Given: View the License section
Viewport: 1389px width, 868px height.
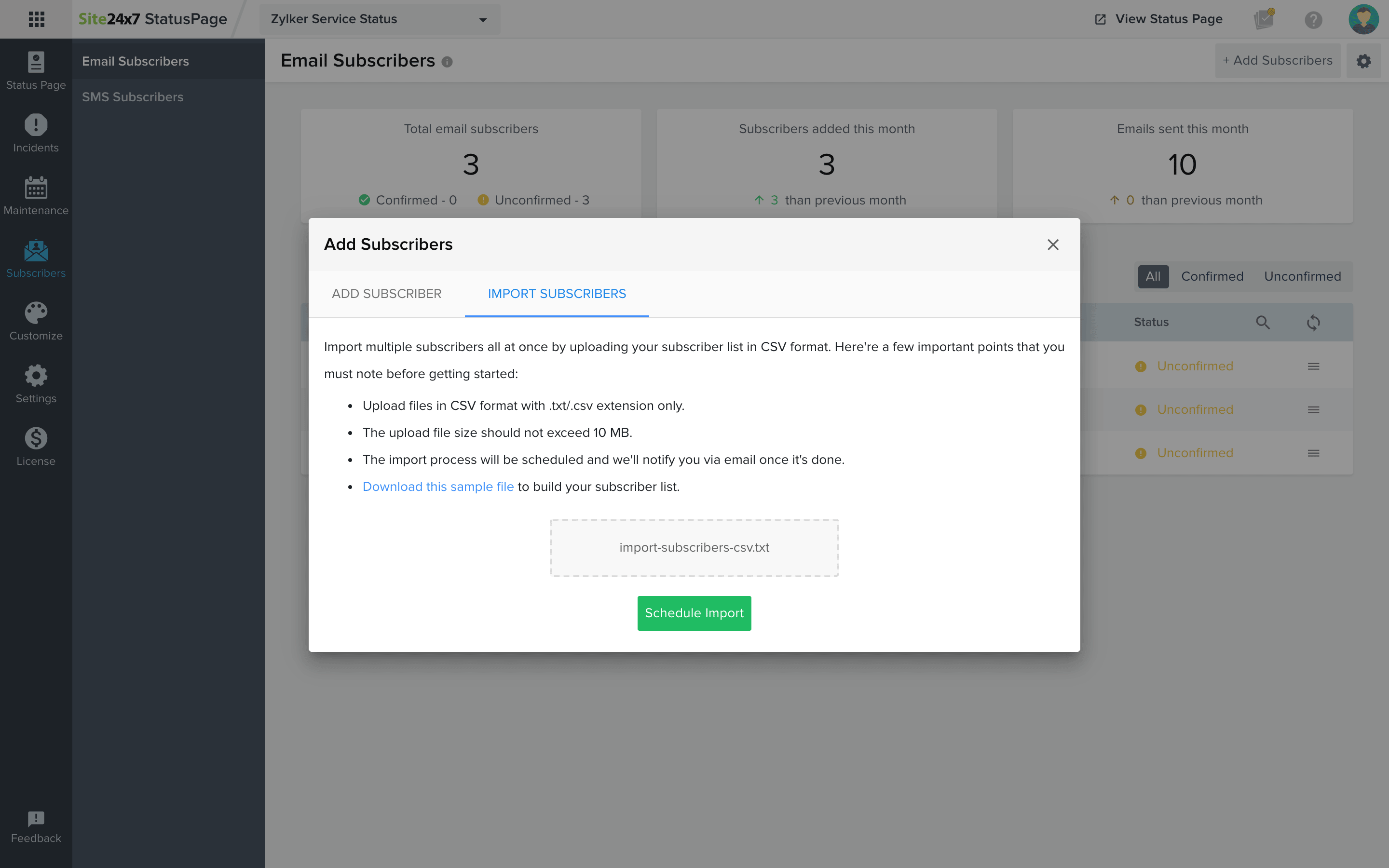Looking at the screenshot, I should 36,446.
